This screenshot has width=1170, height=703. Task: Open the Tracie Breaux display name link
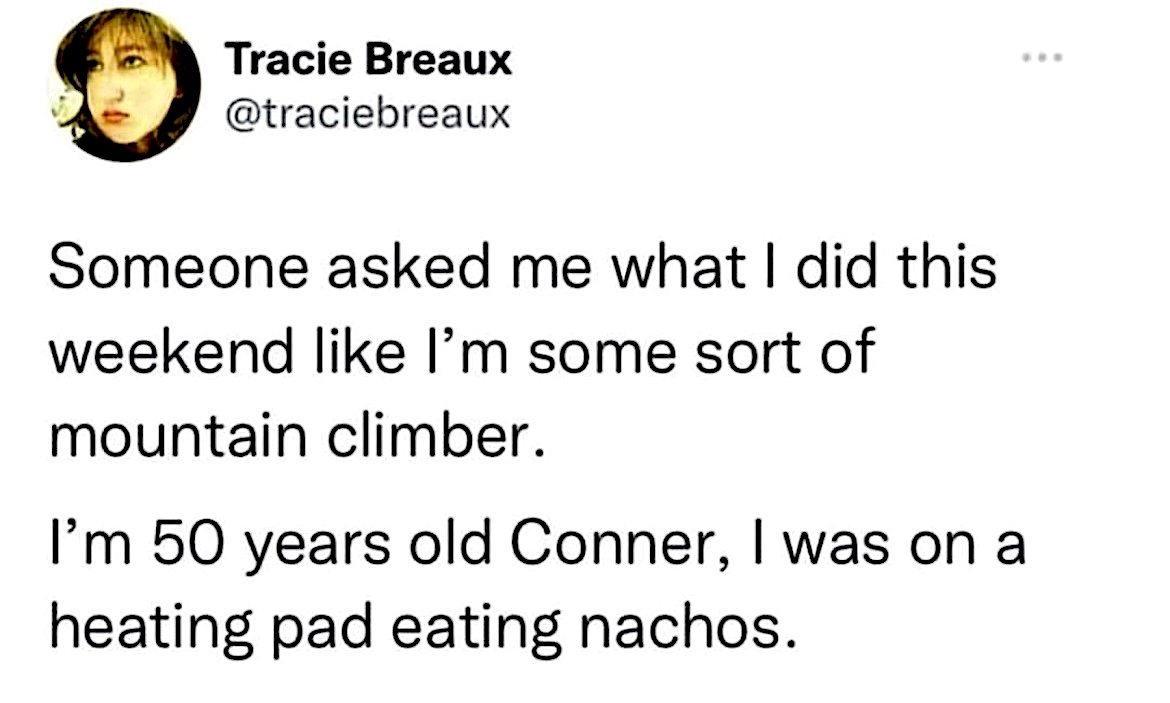click(369, 61)
